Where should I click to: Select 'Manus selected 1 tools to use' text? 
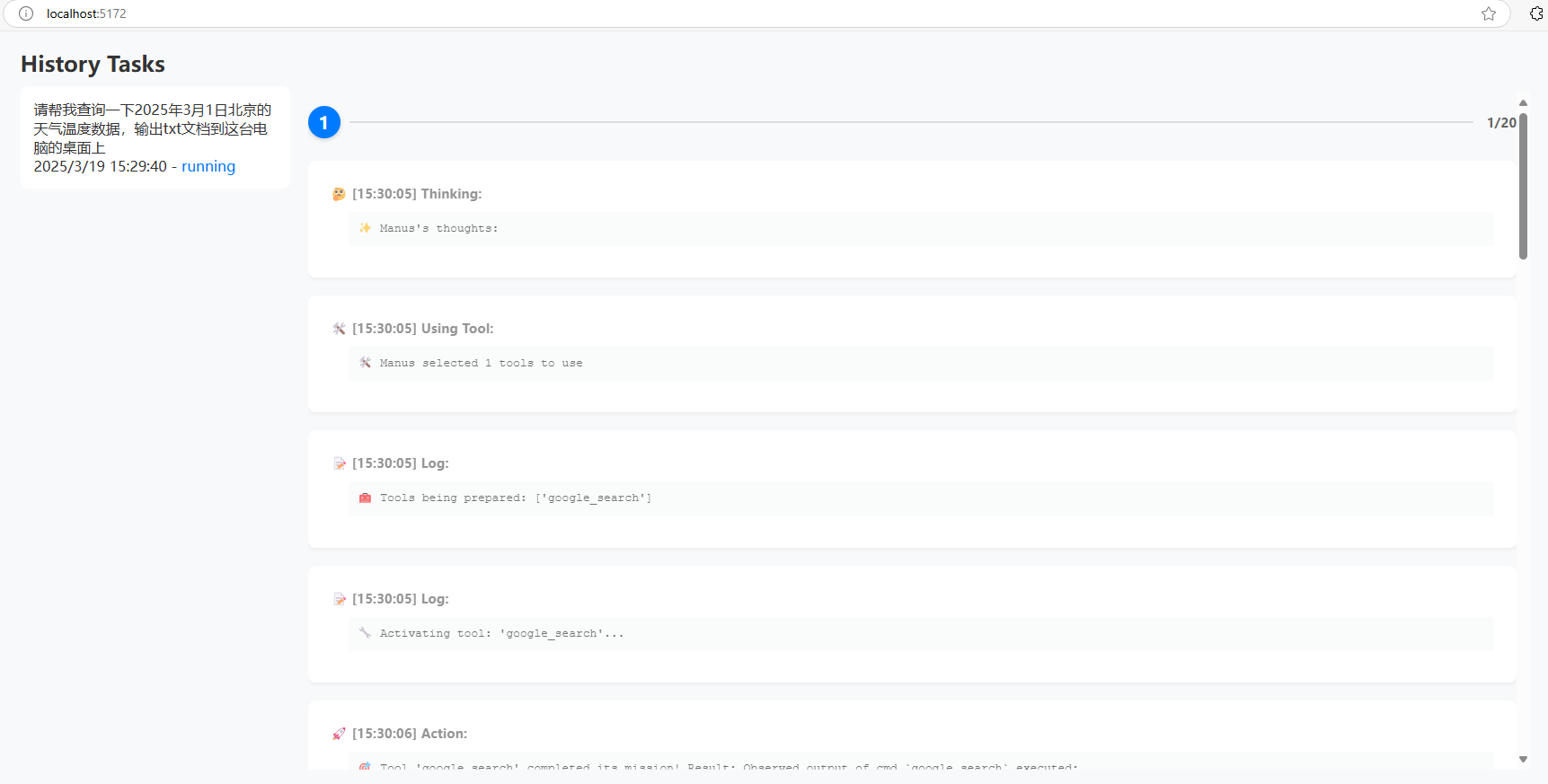[x=481, y=363]
